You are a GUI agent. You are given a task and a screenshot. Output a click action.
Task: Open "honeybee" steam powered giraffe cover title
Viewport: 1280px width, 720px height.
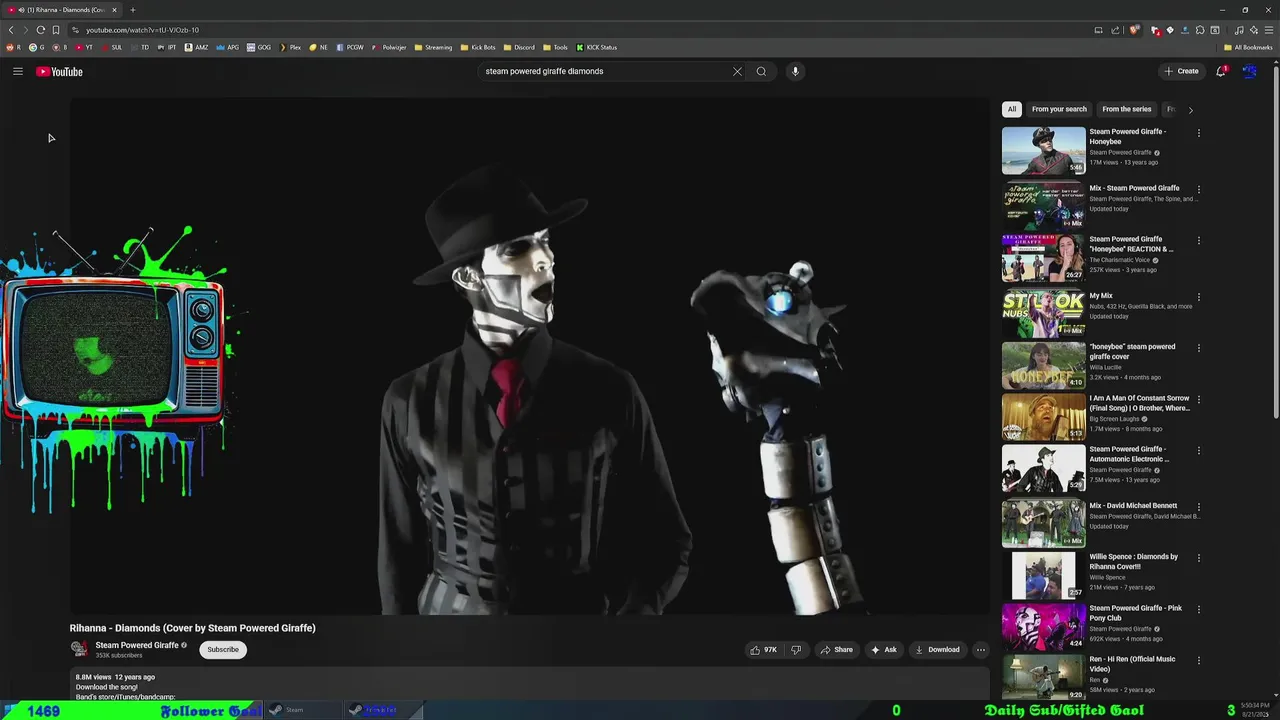(1132, 352)
